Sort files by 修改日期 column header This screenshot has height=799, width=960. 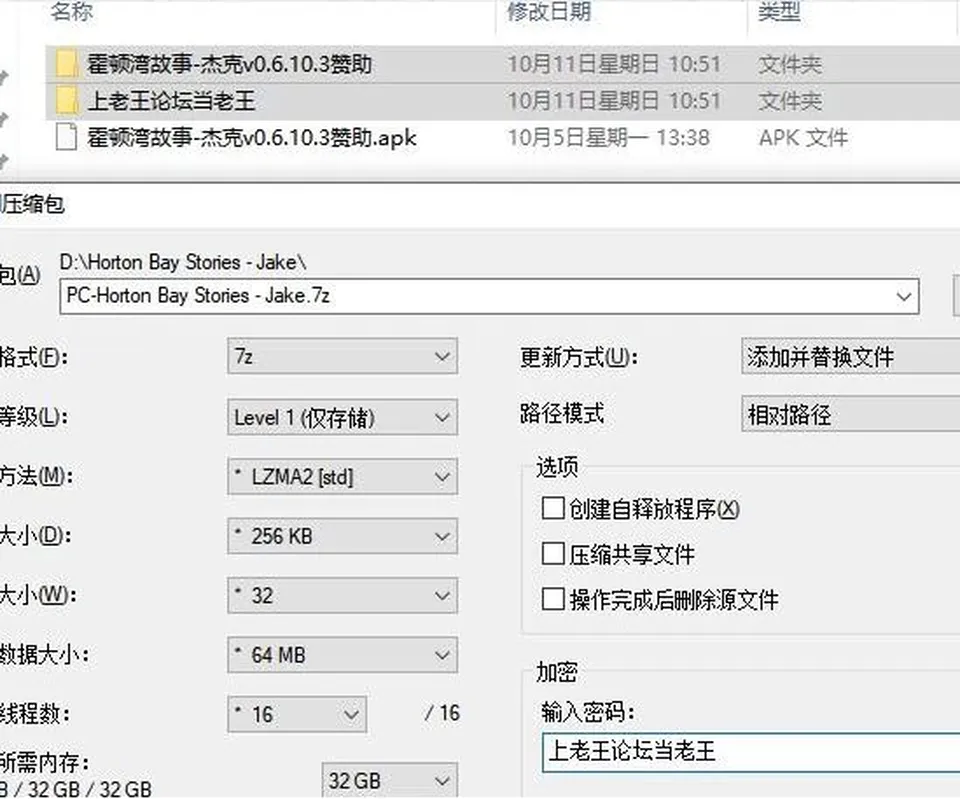pos(549,11)
